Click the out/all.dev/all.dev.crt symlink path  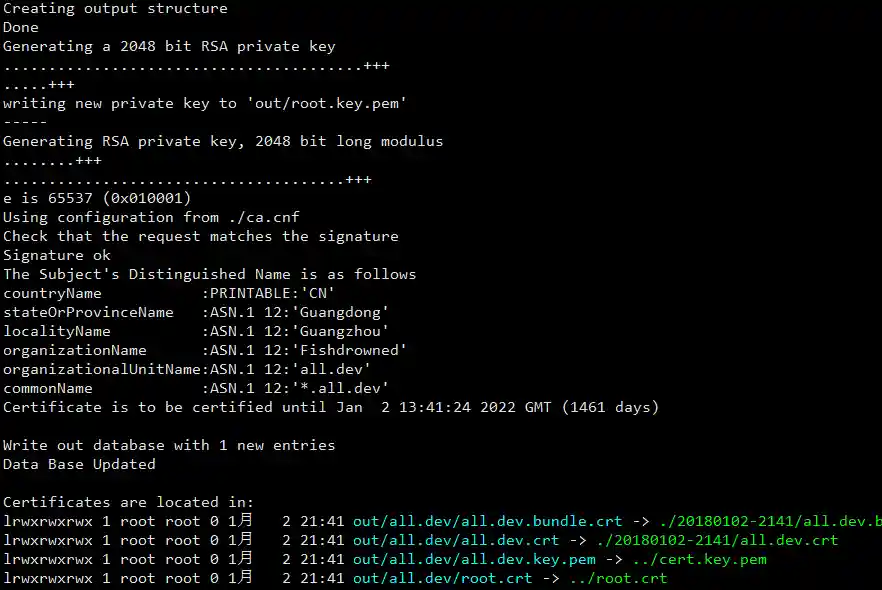(456, 541)
